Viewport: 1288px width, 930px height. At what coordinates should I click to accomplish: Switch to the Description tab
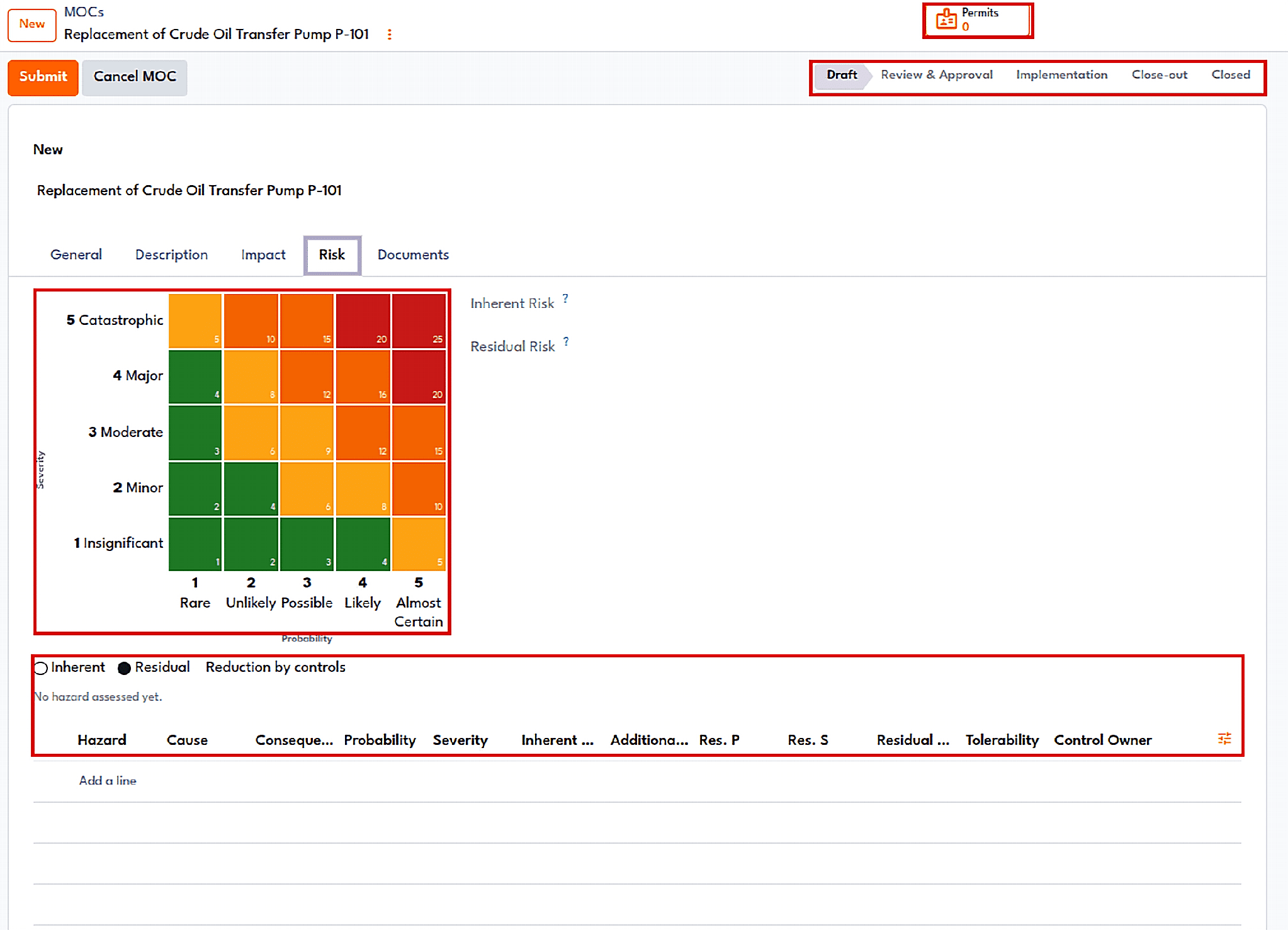tap(171, 254)
